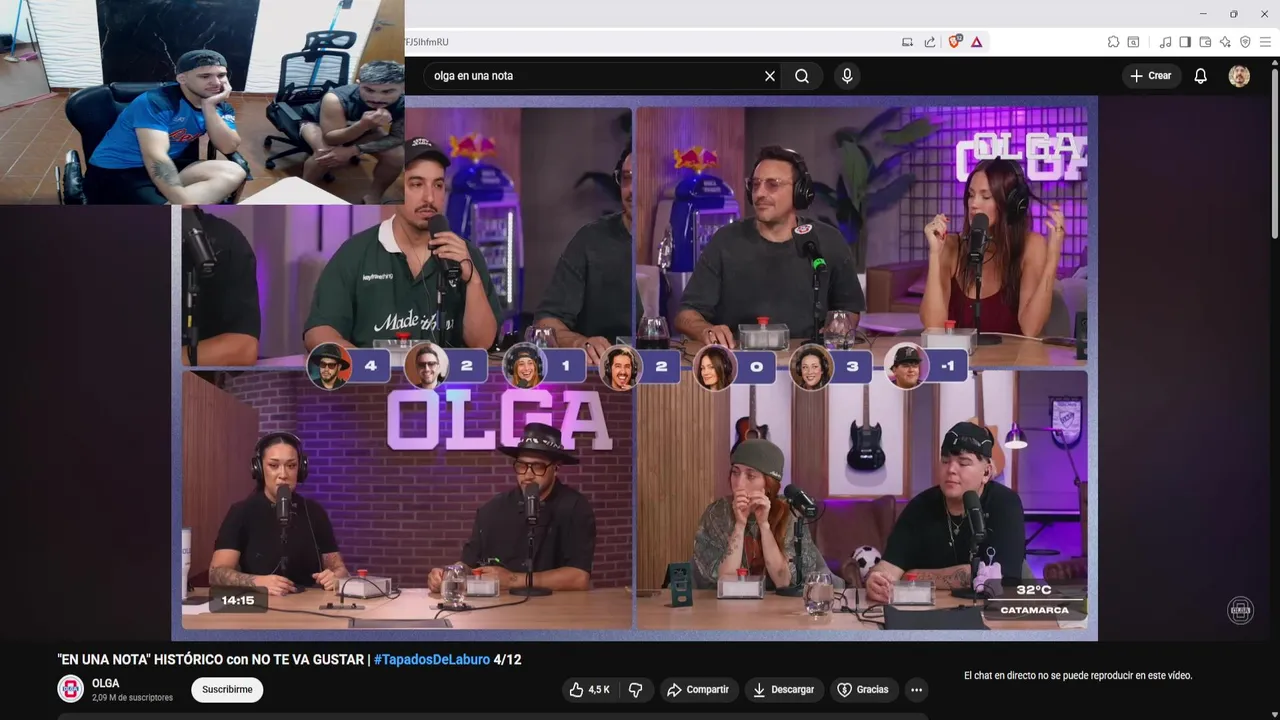Viewport: 1280px width, 720px height.
Task: Open the more actions three-dot menu
Action: pos(916,690)
